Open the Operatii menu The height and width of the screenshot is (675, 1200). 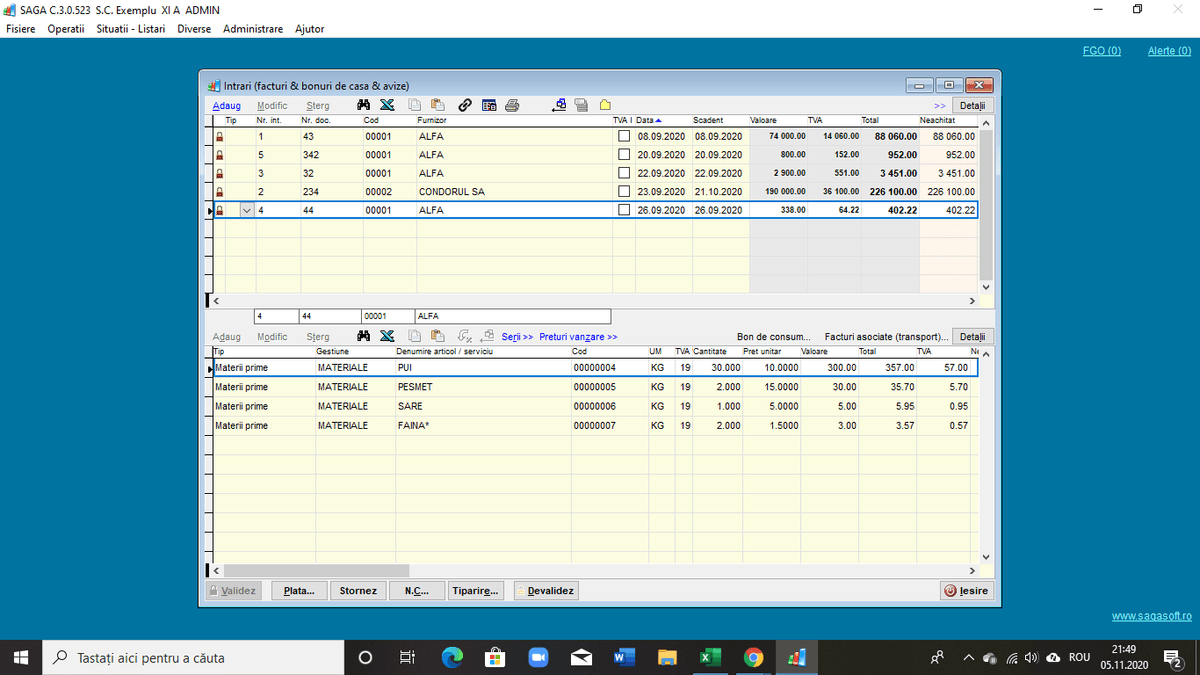(x=66, y=29)
